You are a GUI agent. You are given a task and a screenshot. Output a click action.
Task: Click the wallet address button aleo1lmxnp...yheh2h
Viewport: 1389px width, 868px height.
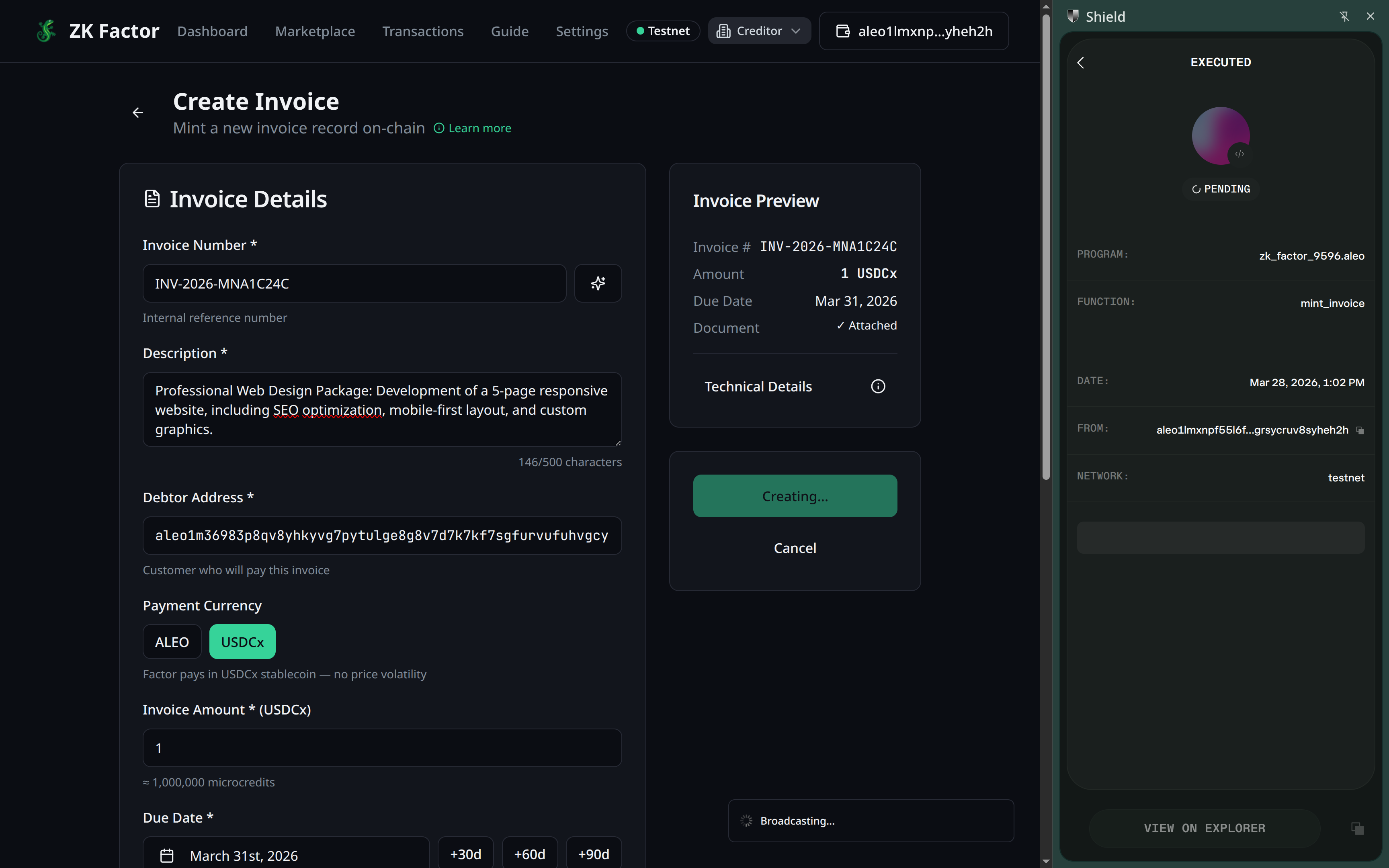pyautogui.click(x=914, y=31)
